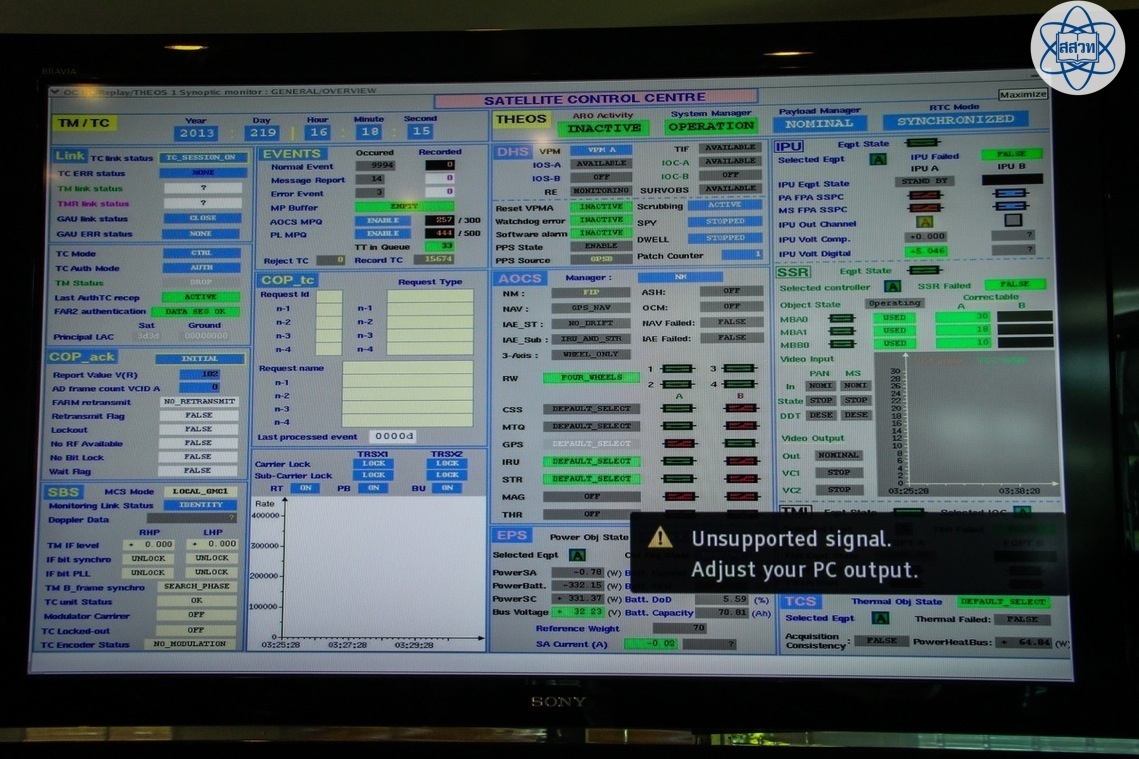Click reaction wheel 4 status icon
This screenshot has height=759, width=1139.
[739, 384]
